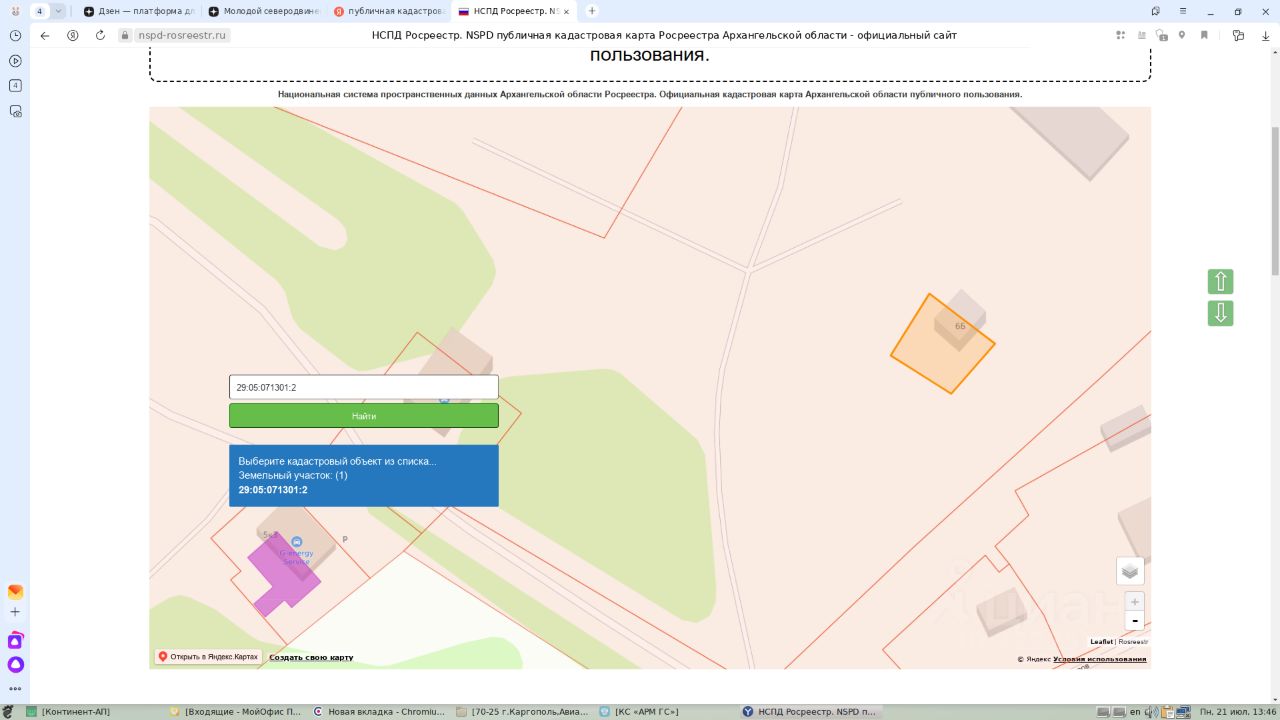
Task: Open history in the browser sidebar
Action: coord(15,35)
